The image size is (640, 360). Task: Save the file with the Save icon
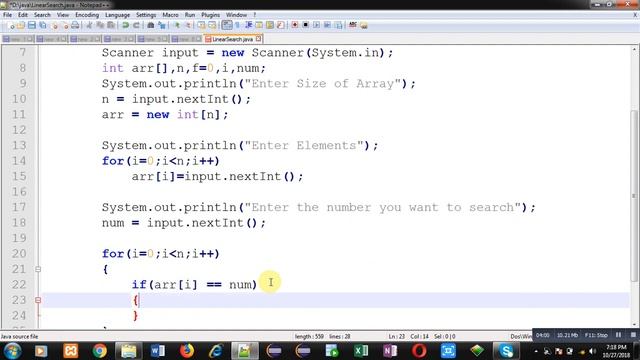(31, 25)
